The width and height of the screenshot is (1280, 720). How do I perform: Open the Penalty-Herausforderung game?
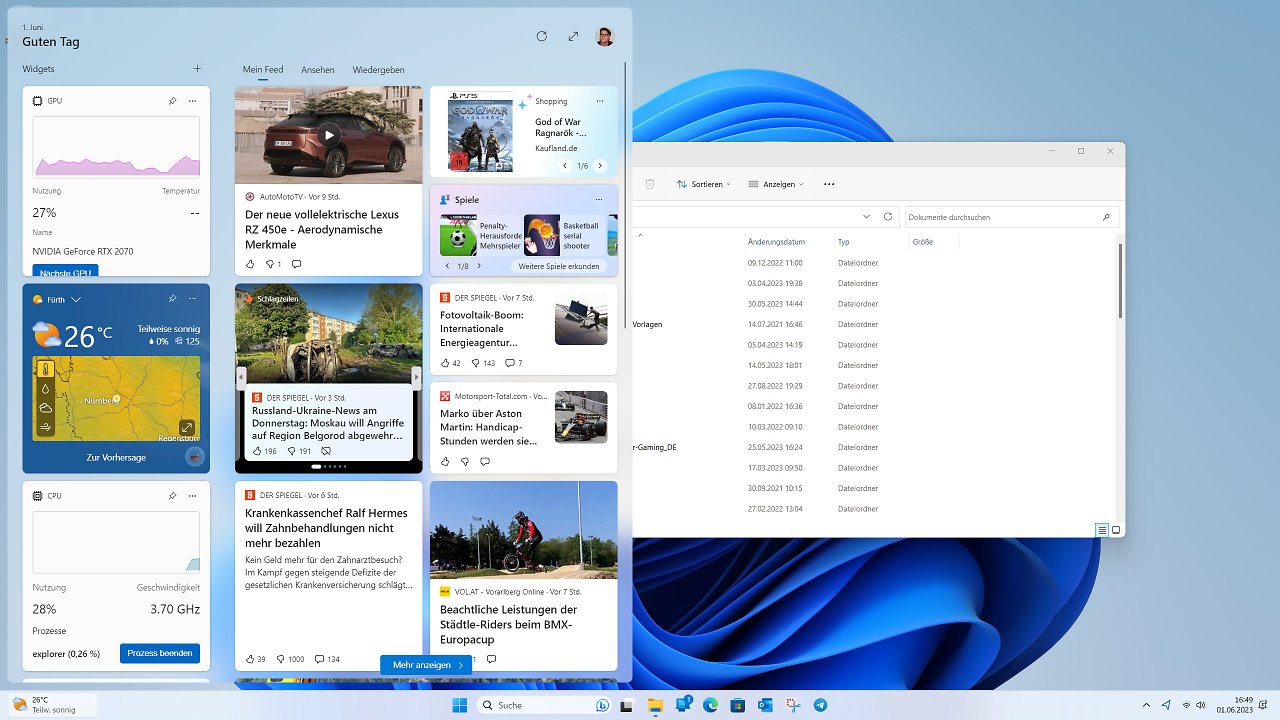pyautogui.click(x=480, y=235)
